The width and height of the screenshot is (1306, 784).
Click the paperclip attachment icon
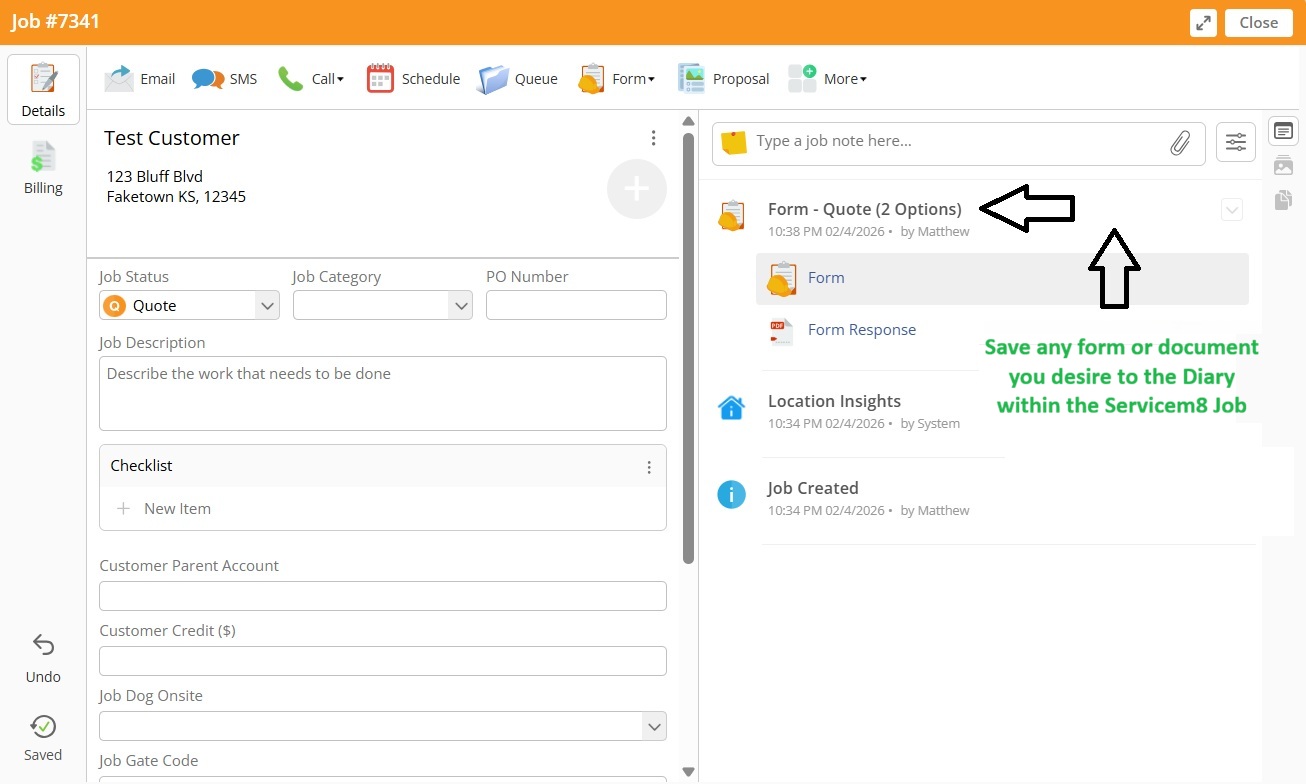[x=1180, y=142]
